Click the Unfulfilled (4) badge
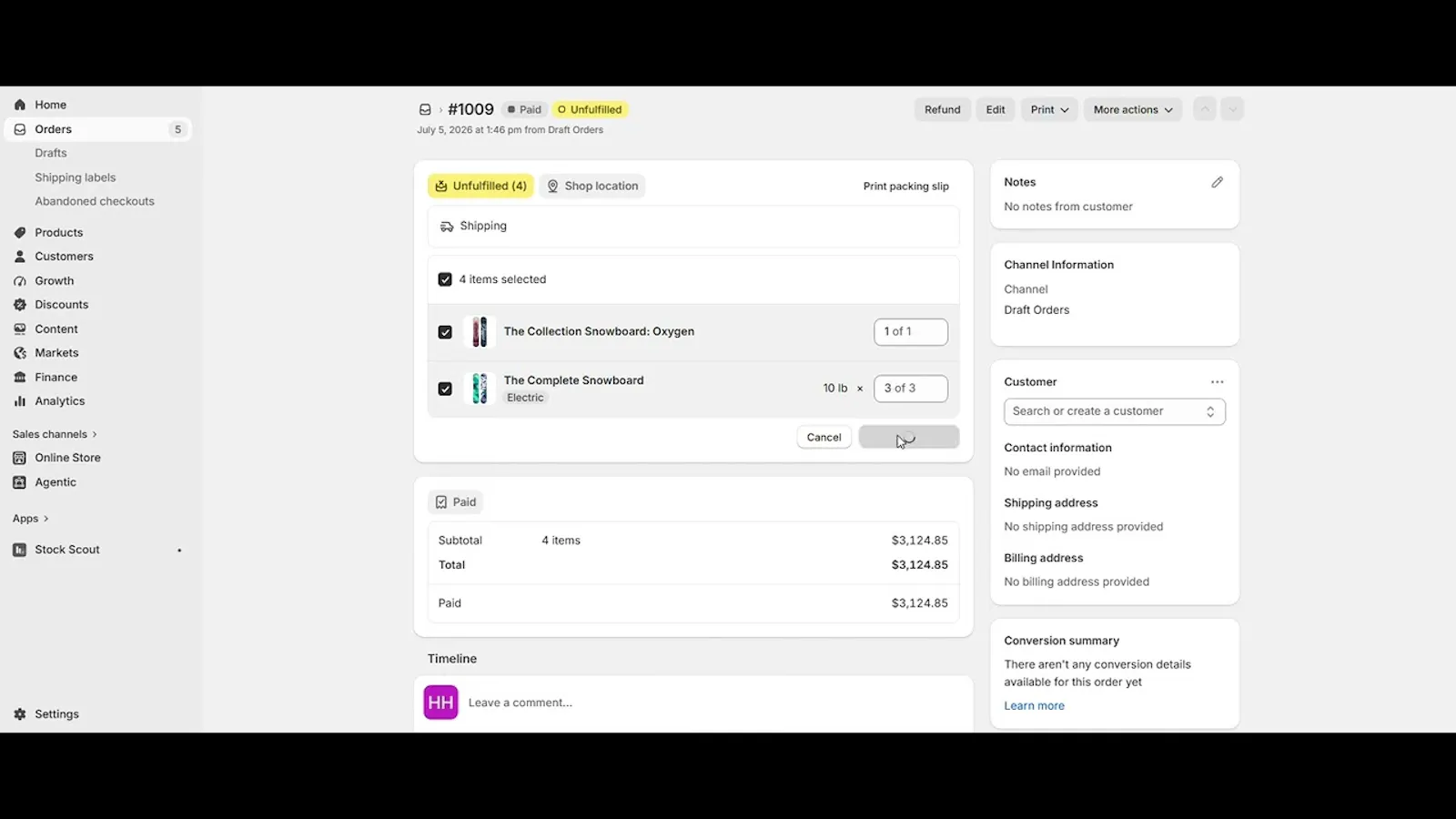 click(x=480, y=186)
